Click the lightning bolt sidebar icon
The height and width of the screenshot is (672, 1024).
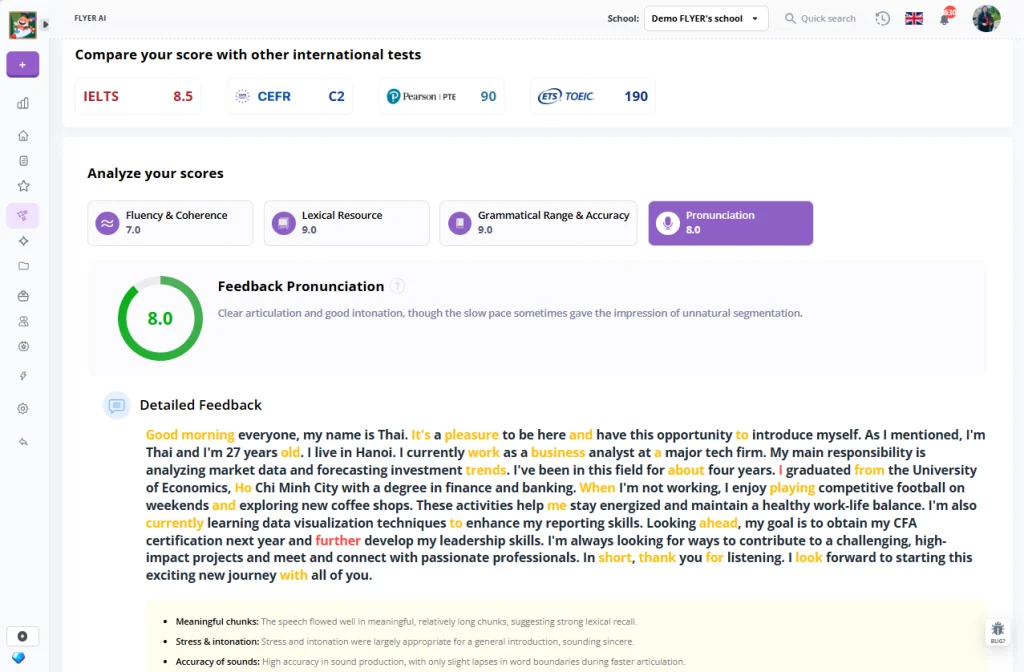(23, 376)
